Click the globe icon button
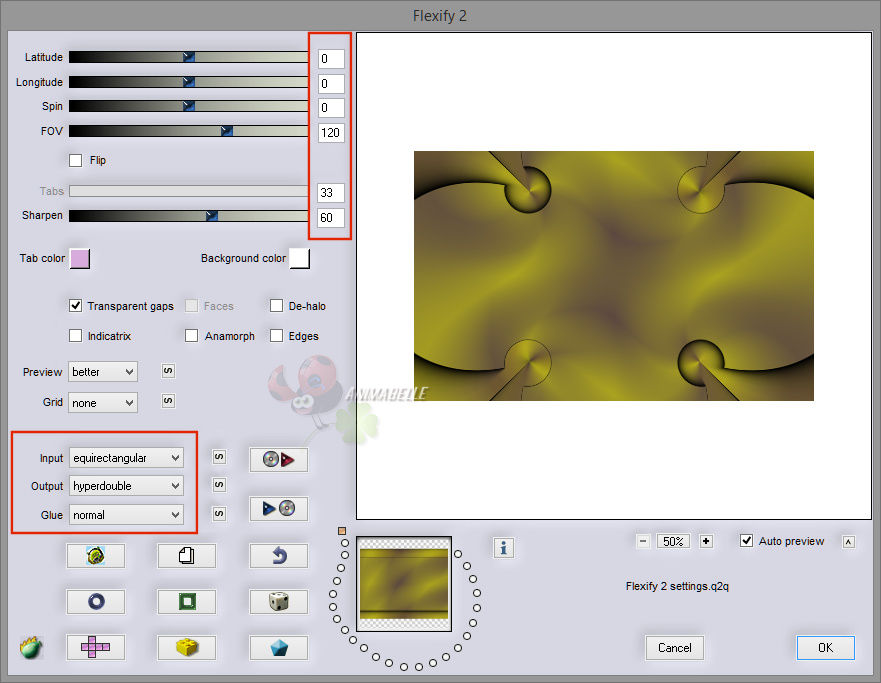 tap(96, 556)
